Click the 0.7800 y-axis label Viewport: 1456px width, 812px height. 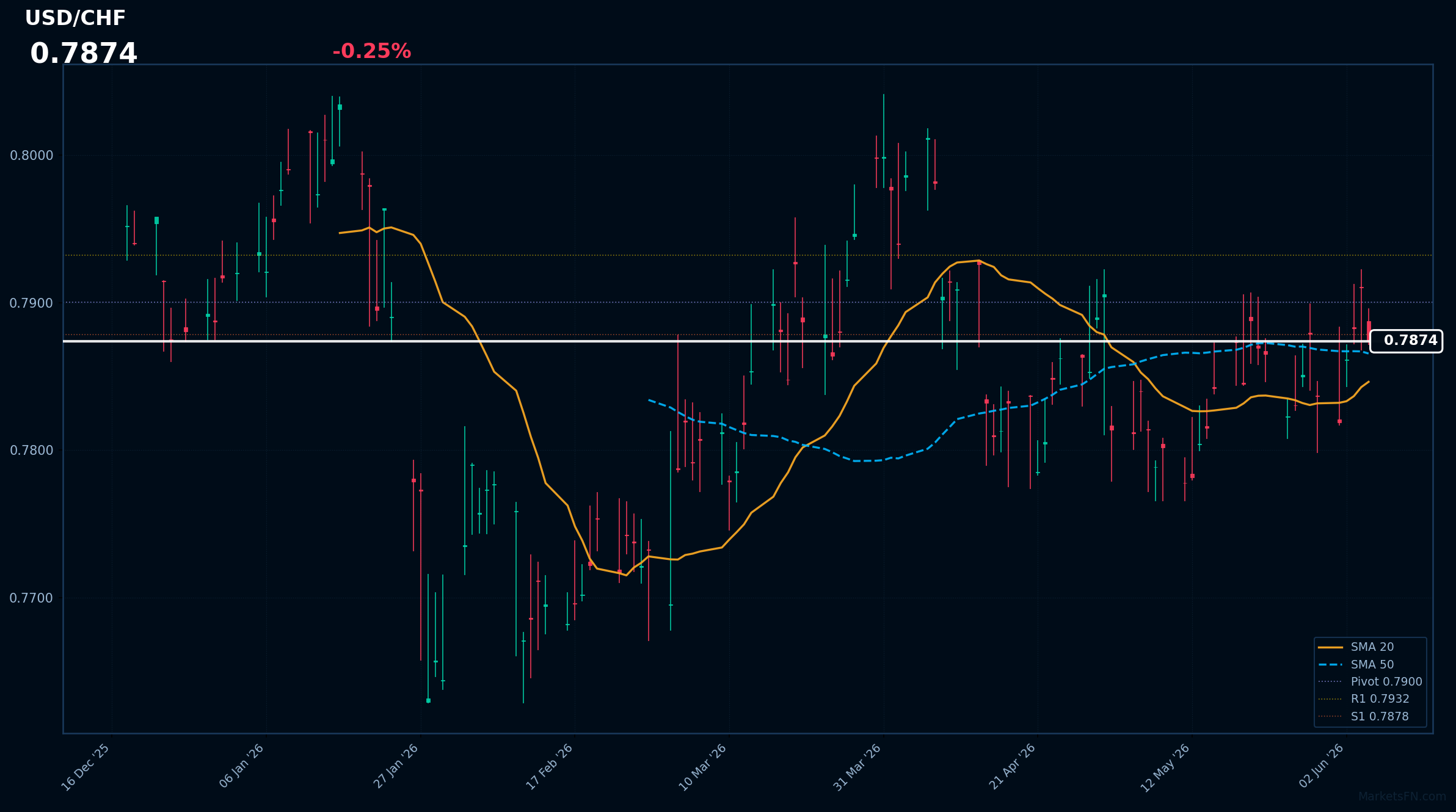(32, 451)
